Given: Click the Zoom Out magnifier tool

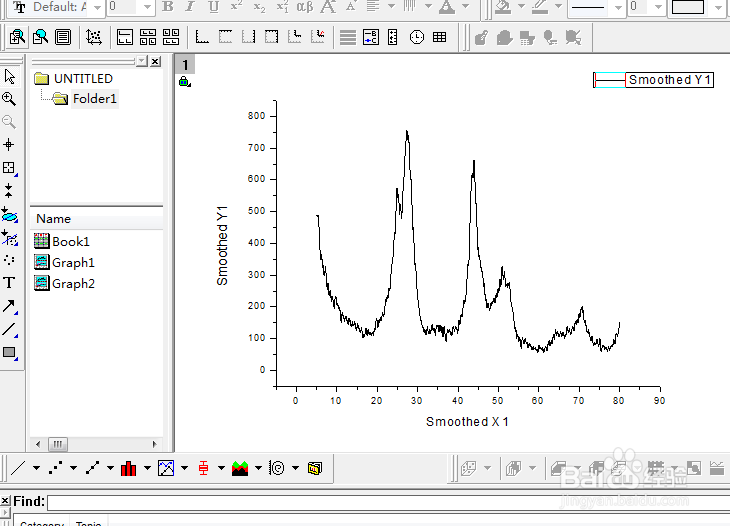Looking at the screenshot, I should (9, 122).
